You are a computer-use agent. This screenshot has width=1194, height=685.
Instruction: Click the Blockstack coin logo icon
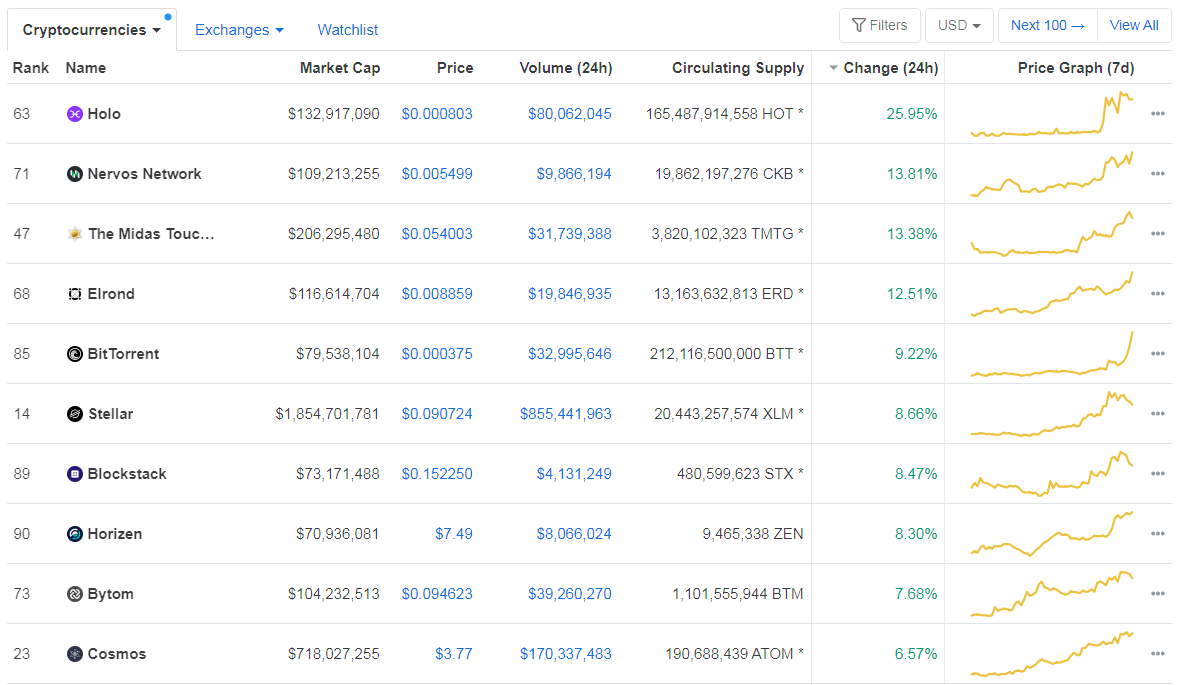pyautogui.click(x=75, y=474)
